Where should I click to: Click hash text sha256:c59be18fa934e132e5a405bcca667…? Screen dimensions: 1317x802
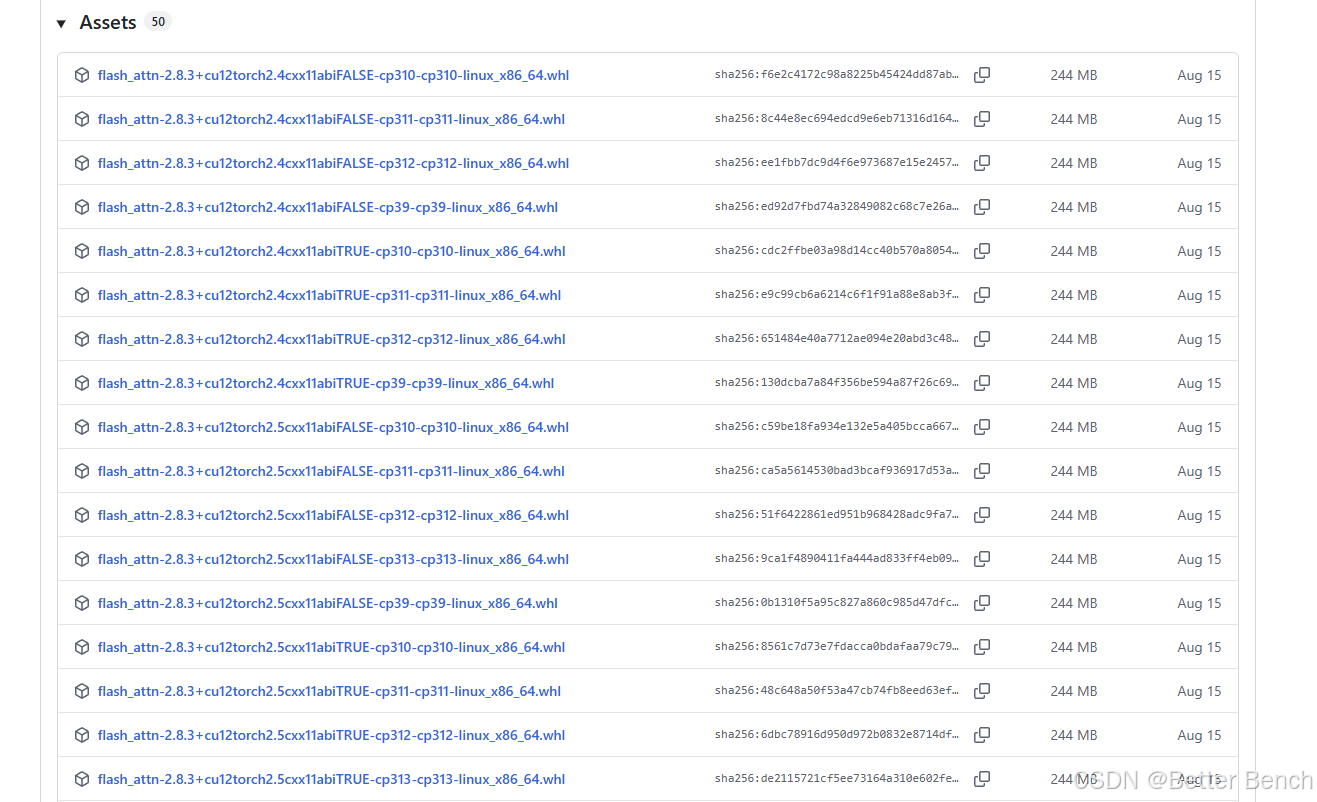pyautogui.click(x=837, y=427)
